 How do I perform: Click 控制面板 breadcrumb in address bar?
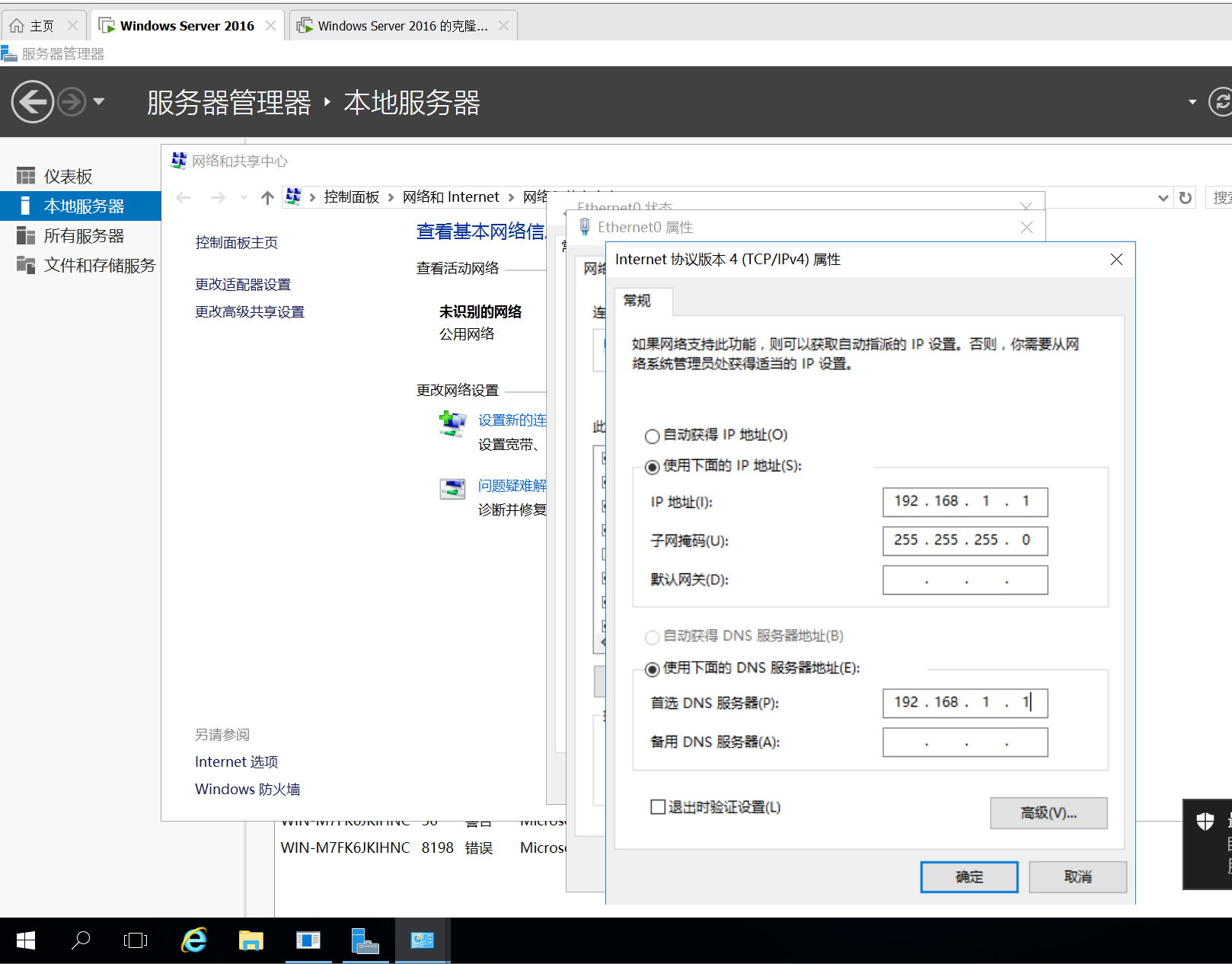(x=352, y=197)
